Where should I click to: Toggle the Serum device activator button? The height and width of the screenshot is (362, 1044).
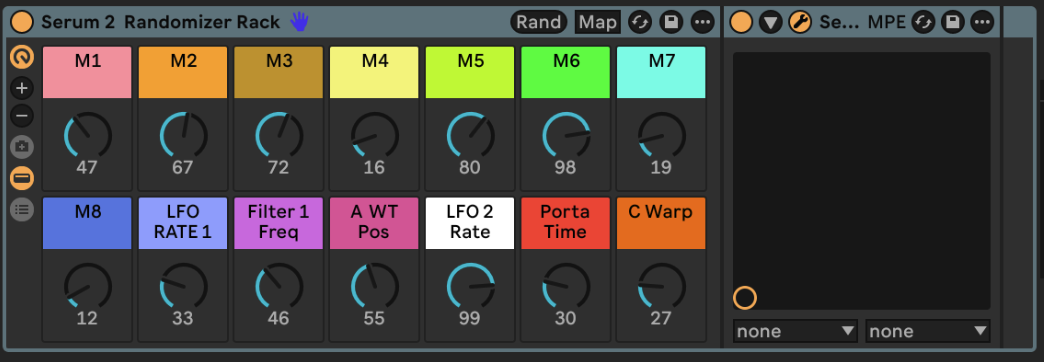click(741, 23)
